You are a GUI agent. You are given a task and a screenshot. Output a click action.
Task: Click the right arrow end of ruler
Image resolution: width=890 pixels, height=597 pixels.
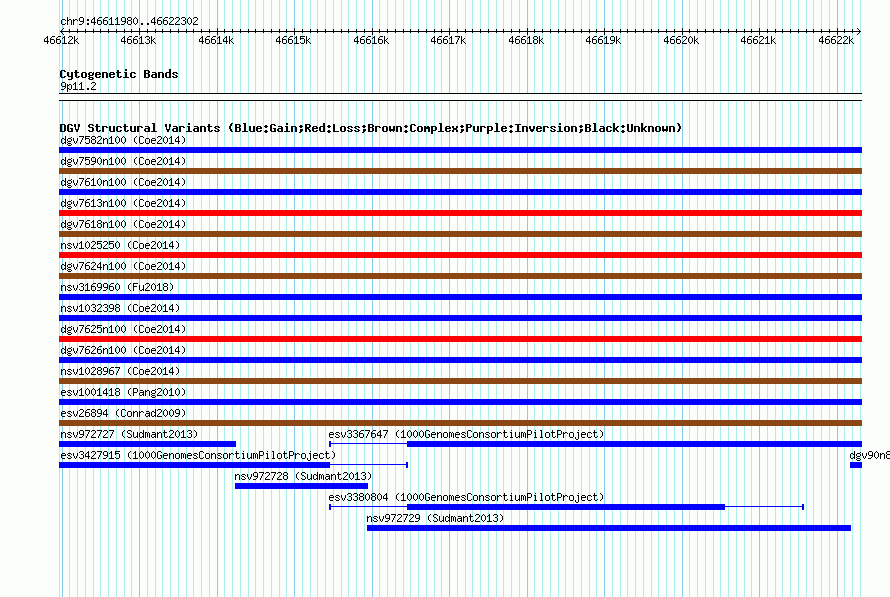tap(859, 31)
